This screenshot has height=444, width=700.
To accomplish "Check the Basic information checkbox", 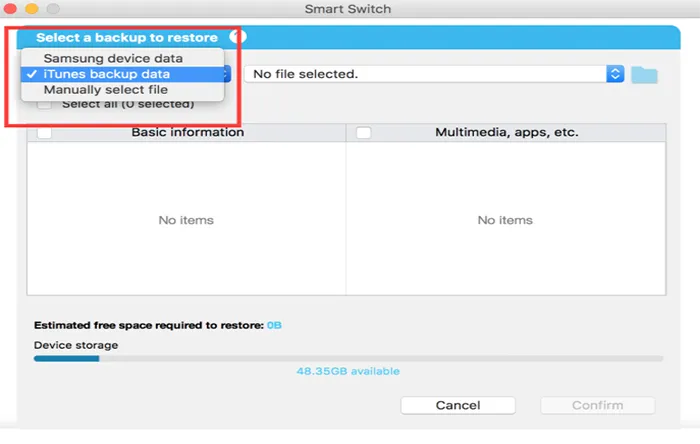I will 44,133.
